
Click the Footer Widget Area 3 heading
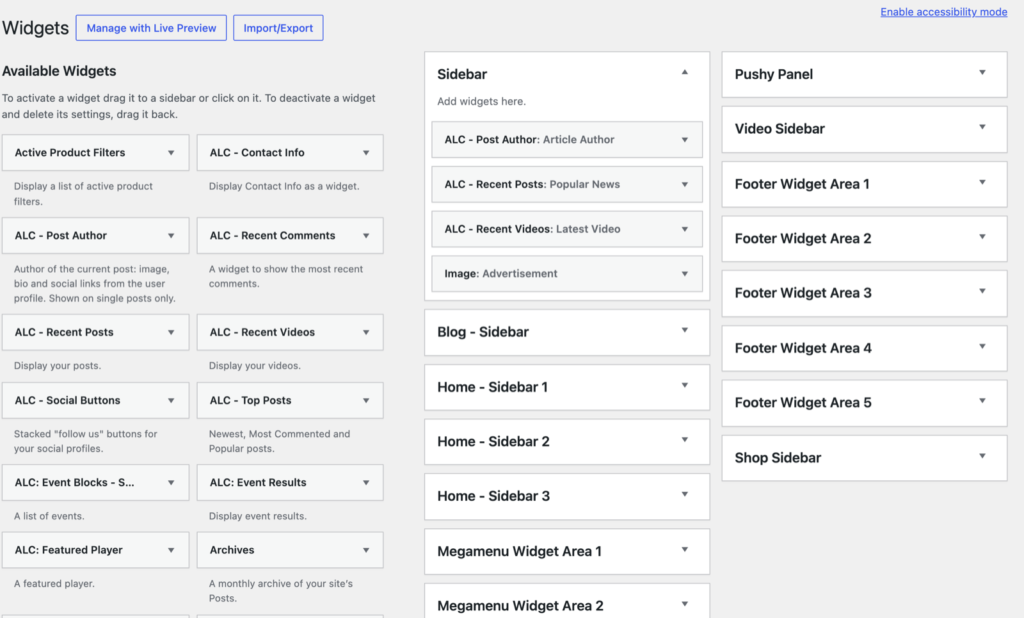803,293
